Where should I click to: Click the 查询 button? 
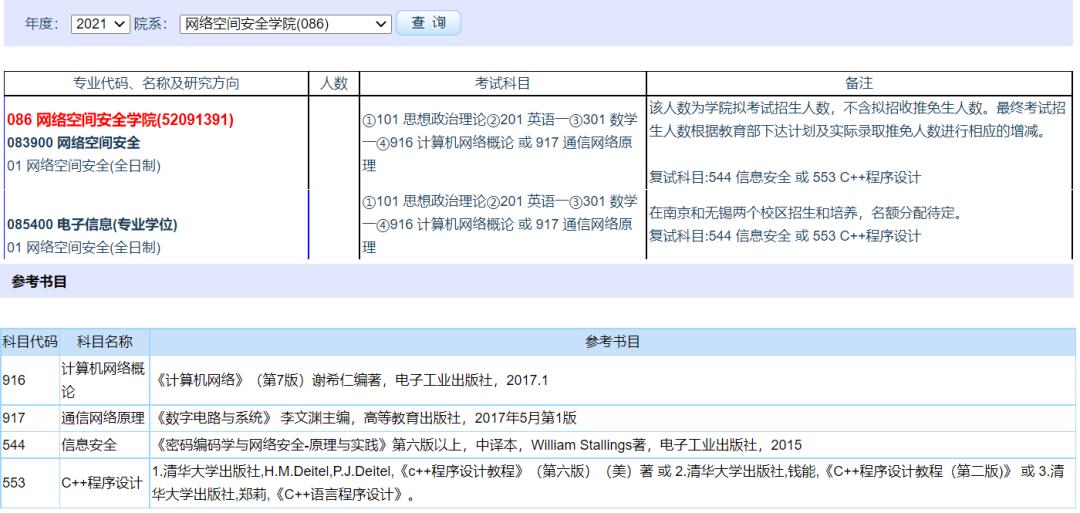click(428, 23)
